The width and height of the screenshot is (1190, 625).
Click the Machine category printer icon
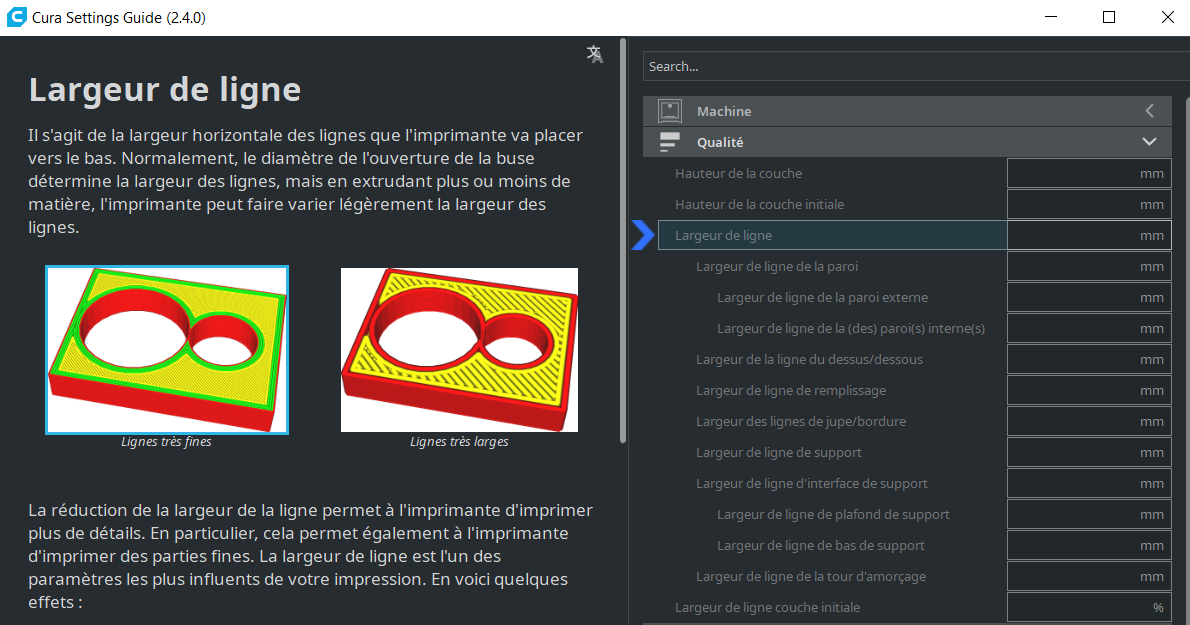[669, 111]
